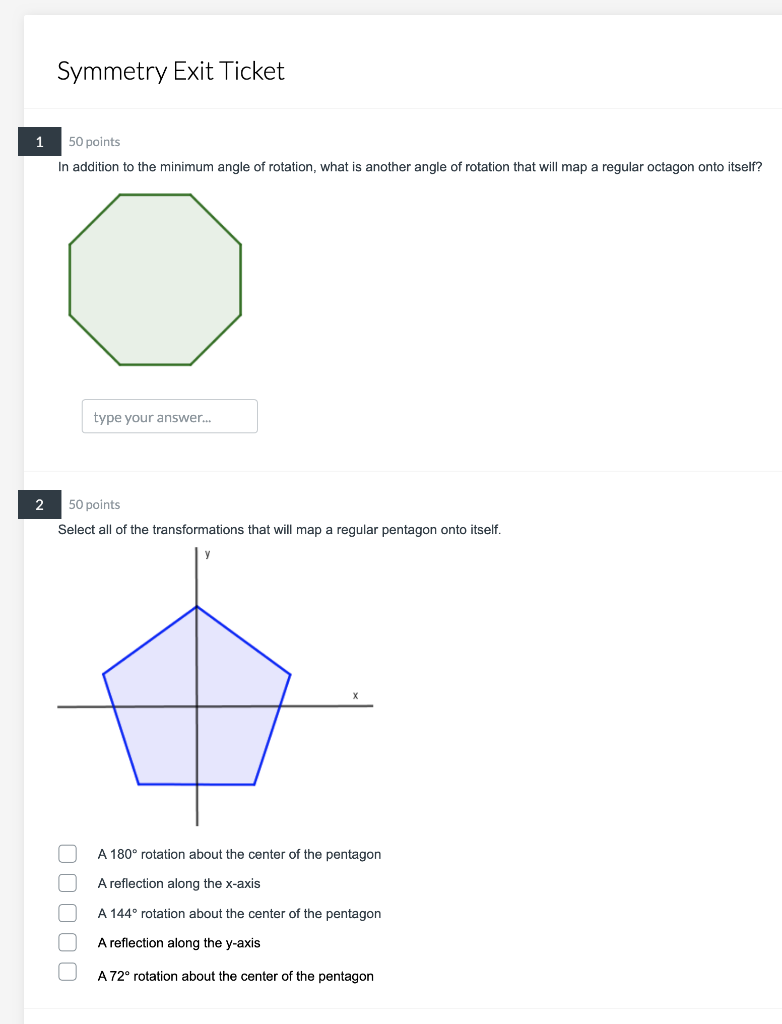Viewport: 782px width, 1024px height.
Task: Click the answer input field for question 1
Action: point(169,416)
